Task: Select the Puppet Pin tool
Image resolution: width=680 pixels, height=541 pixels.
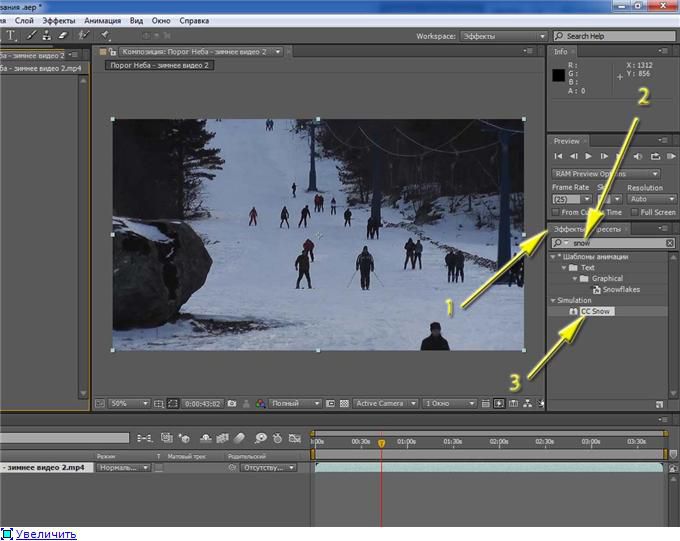Action: pyautogui.click(x=105, y=36)
